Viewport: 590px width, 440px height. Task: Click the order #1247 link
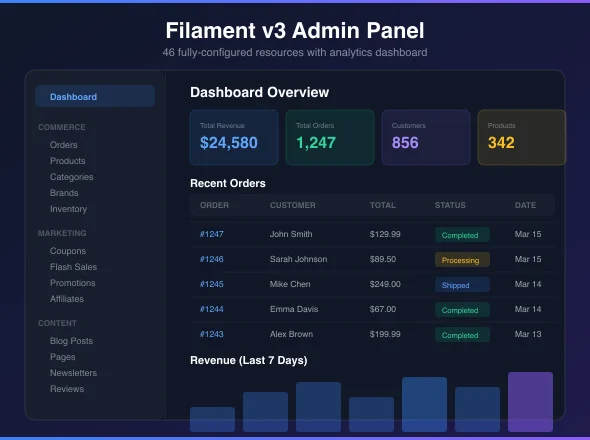pos(211,234)
